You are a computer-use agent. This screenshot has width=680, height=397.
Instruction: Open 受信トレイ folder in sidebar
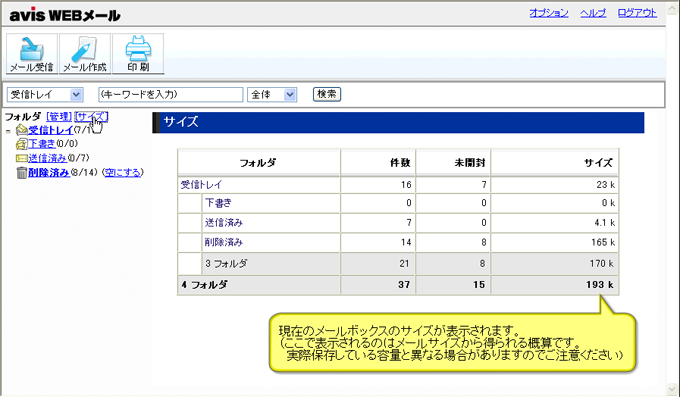[51, 130]
